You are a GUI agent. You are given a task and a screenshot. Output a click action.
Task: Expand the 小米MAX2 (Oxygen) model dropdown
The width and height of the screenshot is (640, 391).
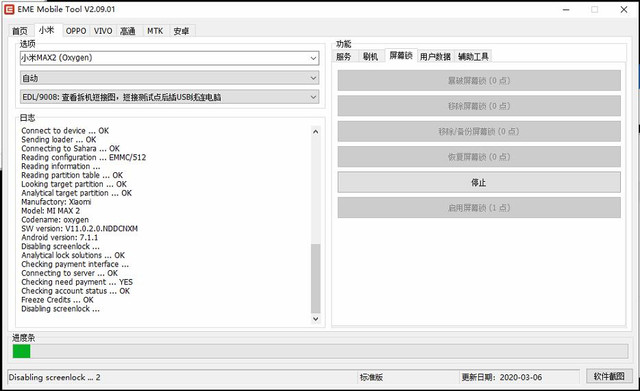pyautogui.click(x=313, y=58)
